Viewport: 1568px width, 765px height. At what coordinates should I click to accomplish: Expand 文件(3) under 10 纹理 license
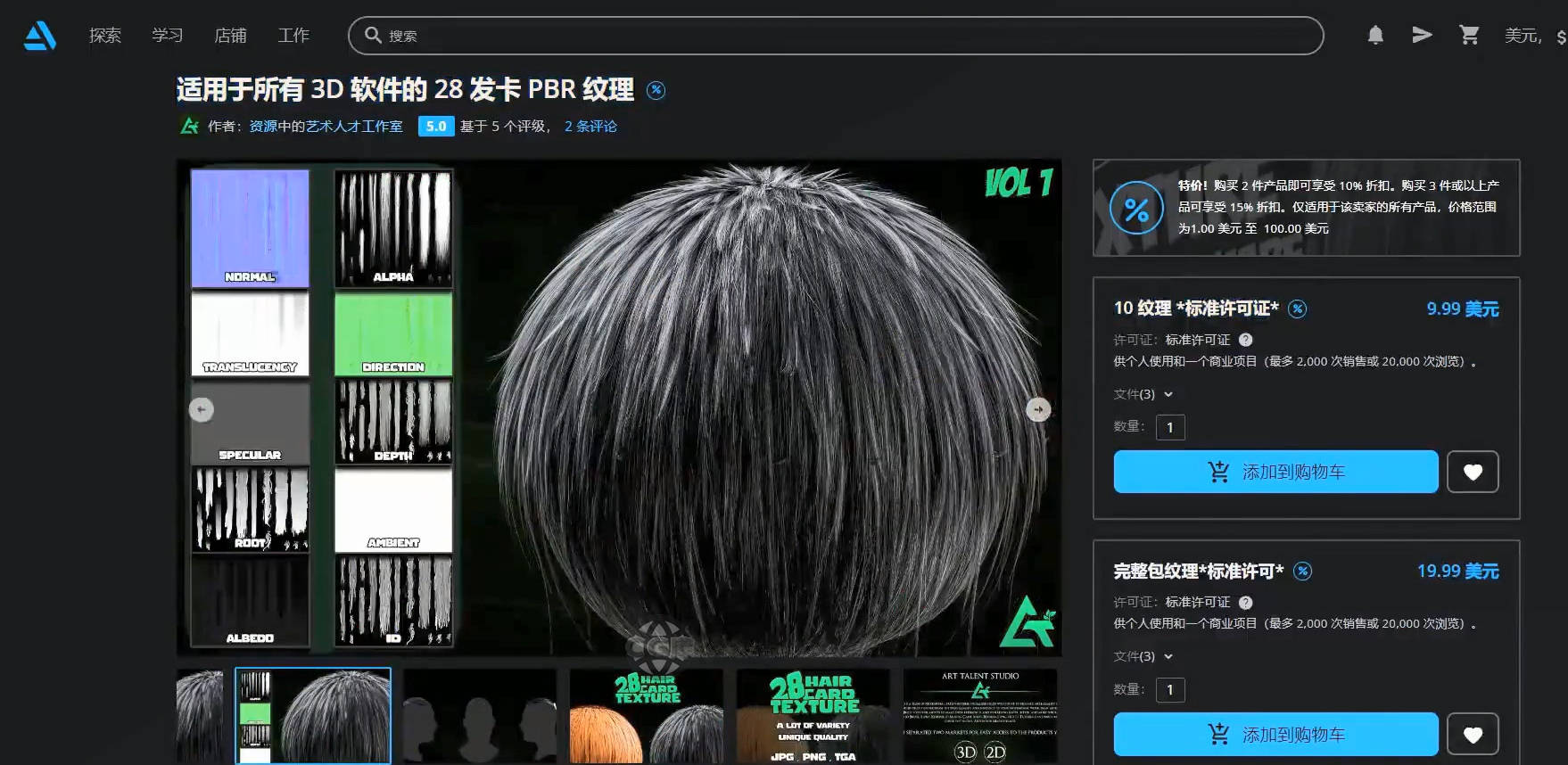point(1143,394)
